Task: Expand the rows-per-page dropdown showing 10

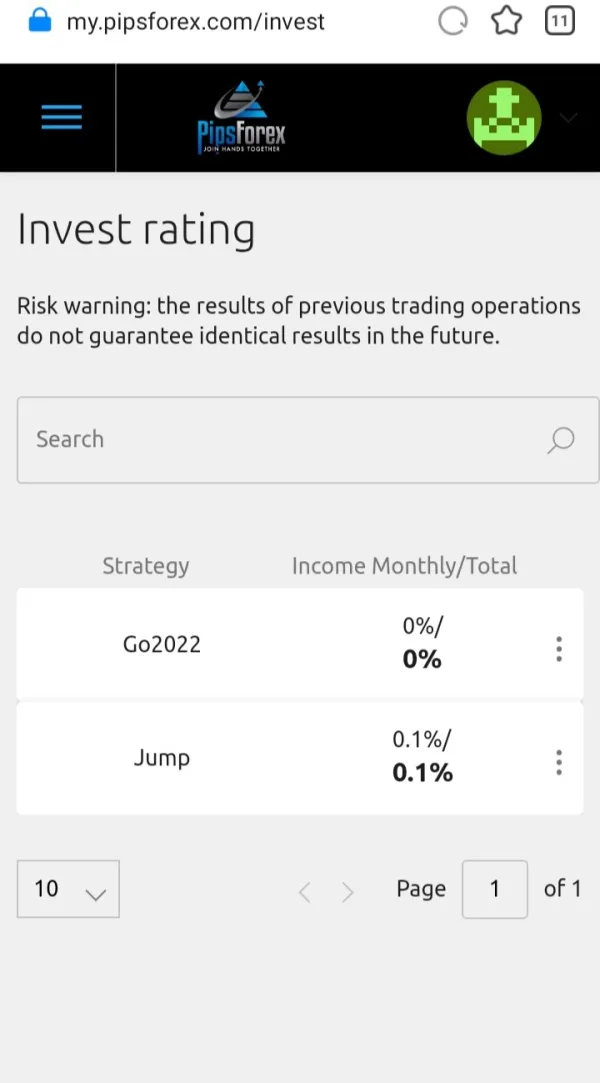Action: click(x=68, y=889)
